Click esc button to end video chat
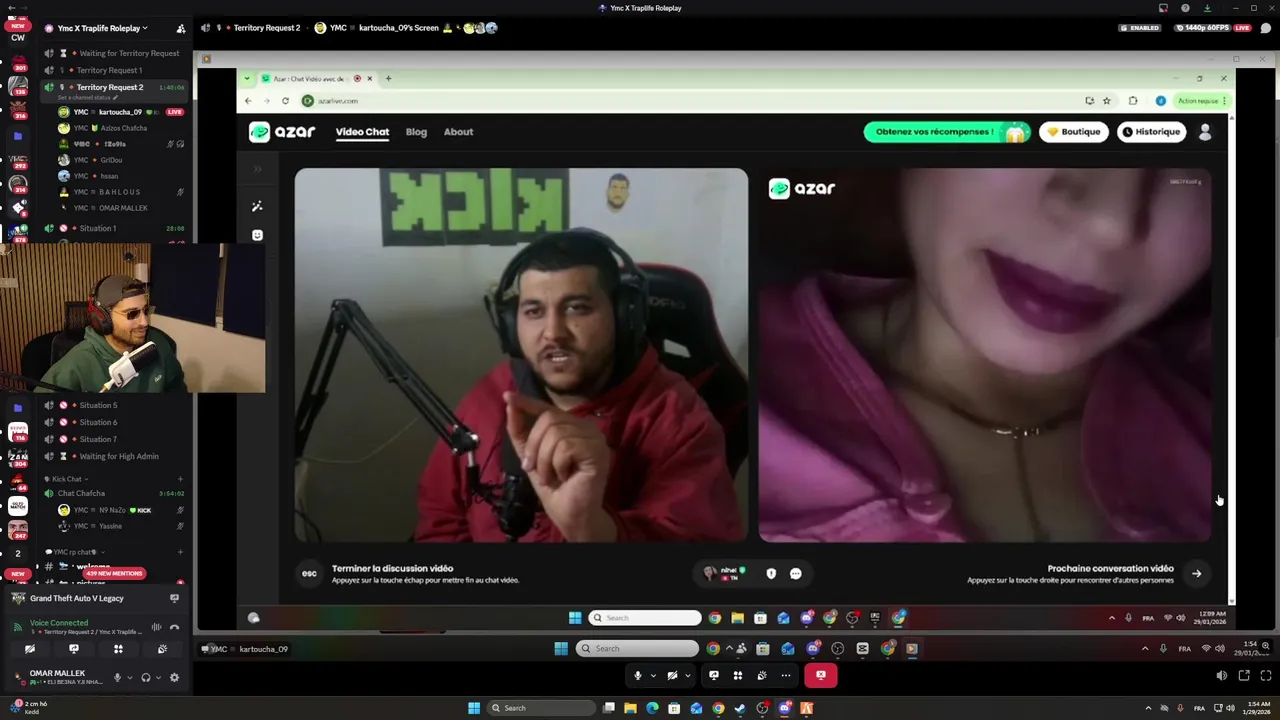Screen dimensions: 1280x720 309,573
